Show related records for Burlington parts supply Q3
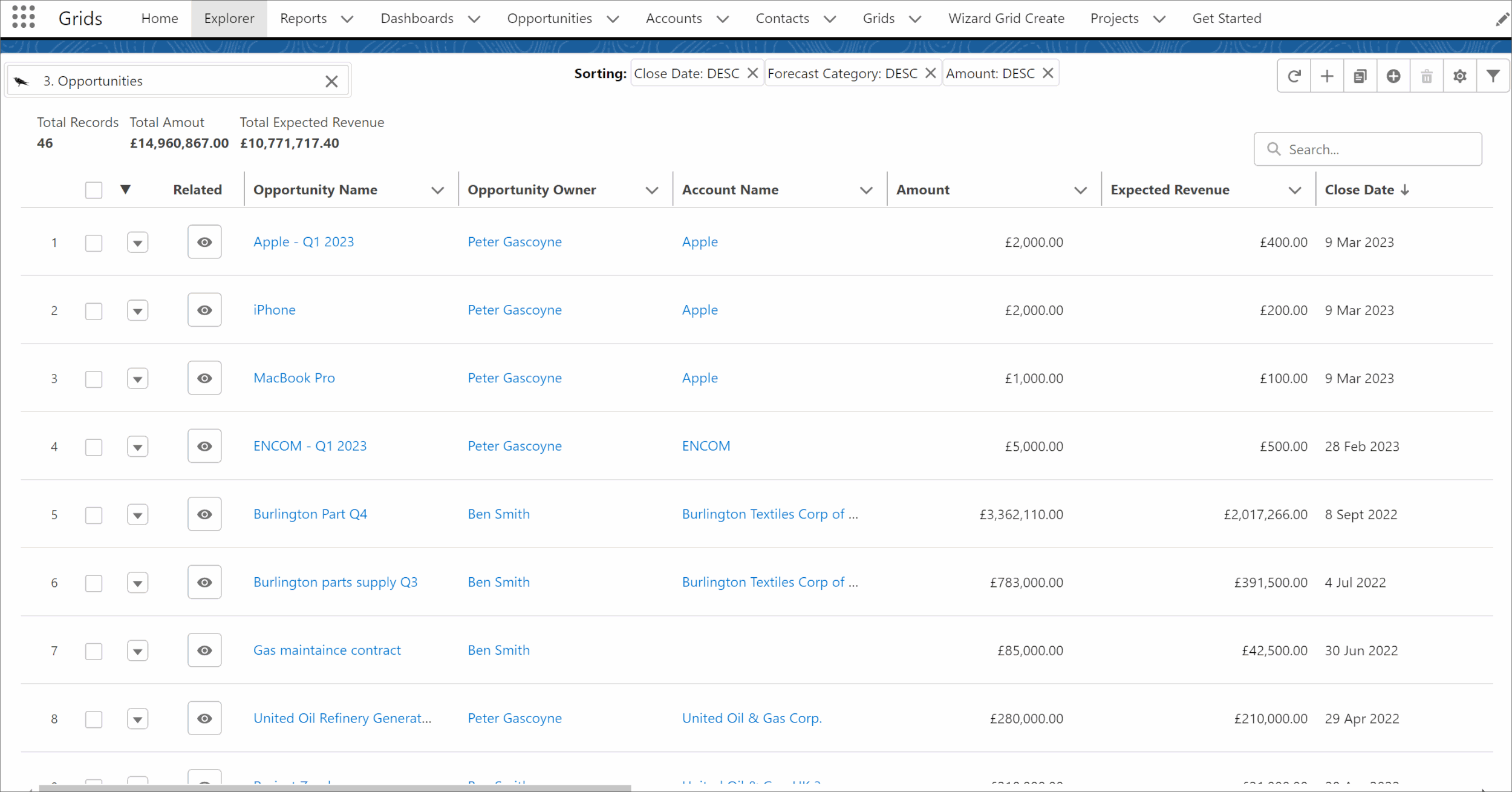The image size is (1512, 792). 204,582
